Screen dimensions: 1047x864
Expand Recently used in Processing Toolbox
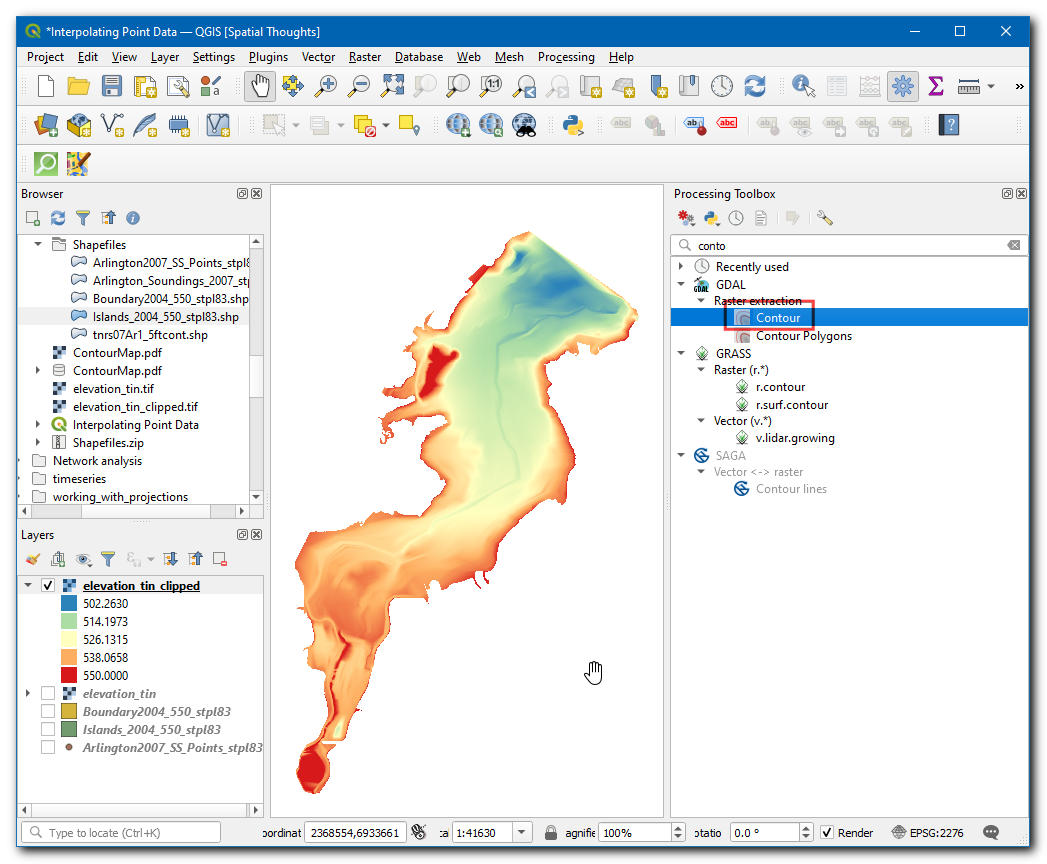pyautogui.click(x=682, y=267)
